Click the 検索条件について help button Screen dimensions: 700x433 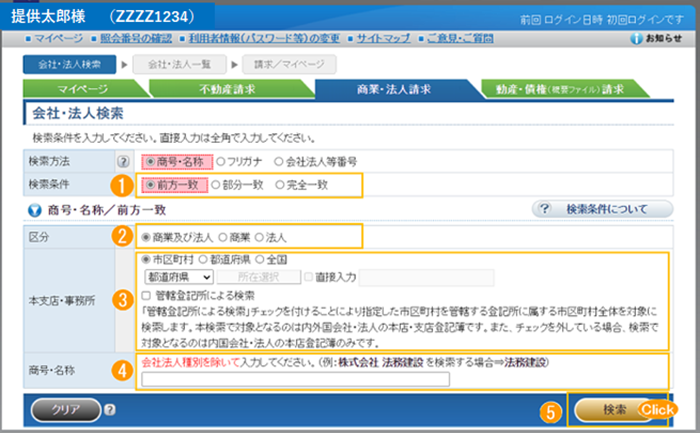click(x=602, y=209)
